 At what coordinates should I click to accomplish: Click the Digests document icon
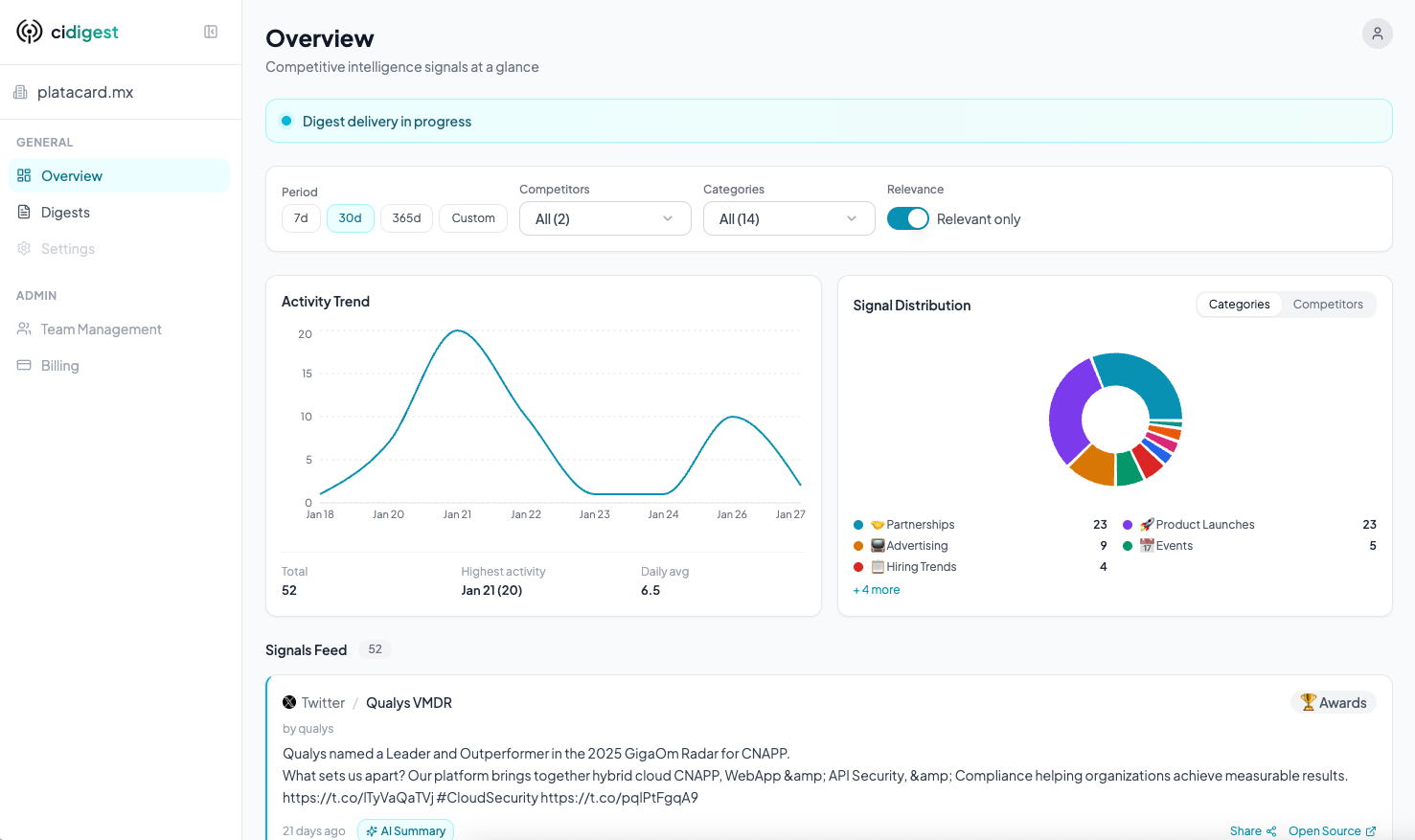tap(24, 212)
